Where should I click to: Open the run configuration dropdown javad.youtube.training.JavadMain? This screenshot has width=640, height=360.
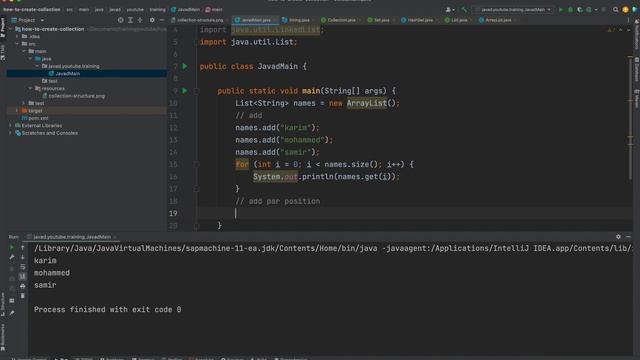(x=513, y=9)
